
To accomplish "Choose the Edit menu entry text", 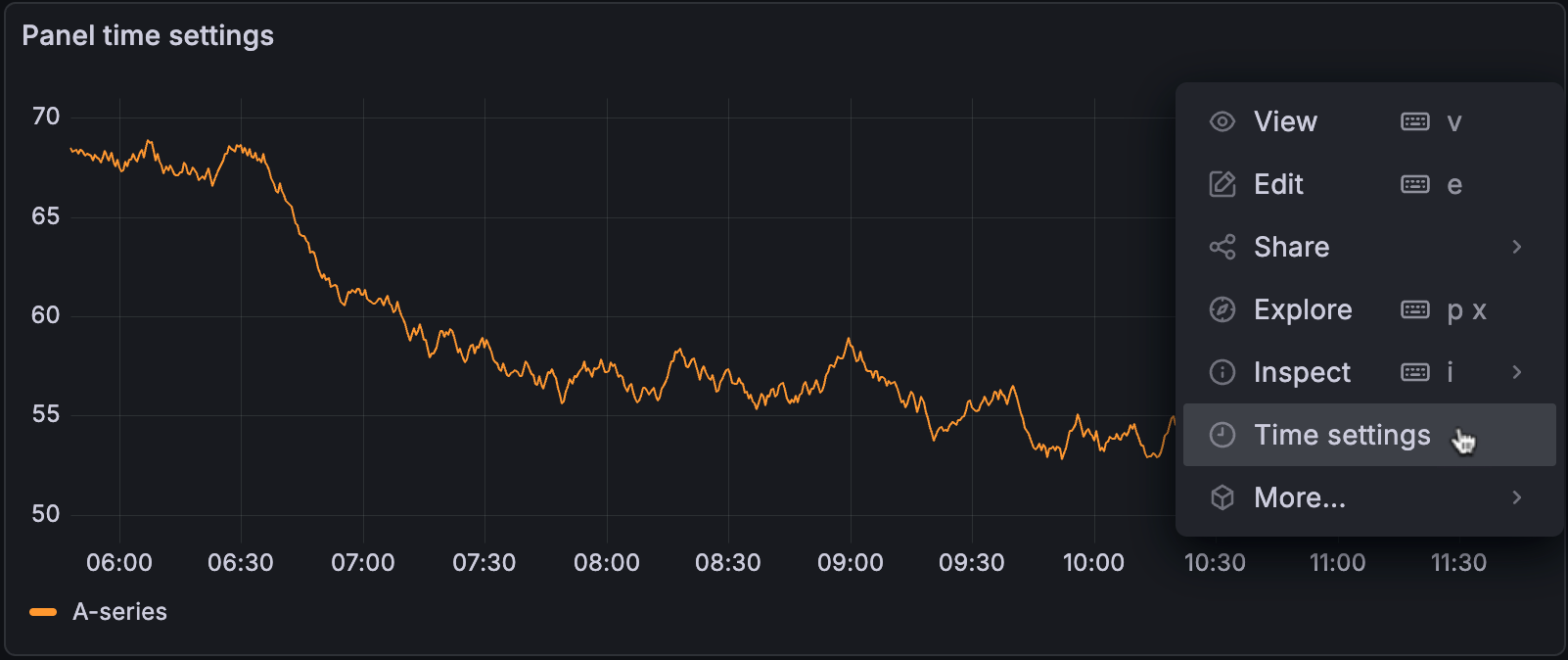I will (x=1278, y=184).
